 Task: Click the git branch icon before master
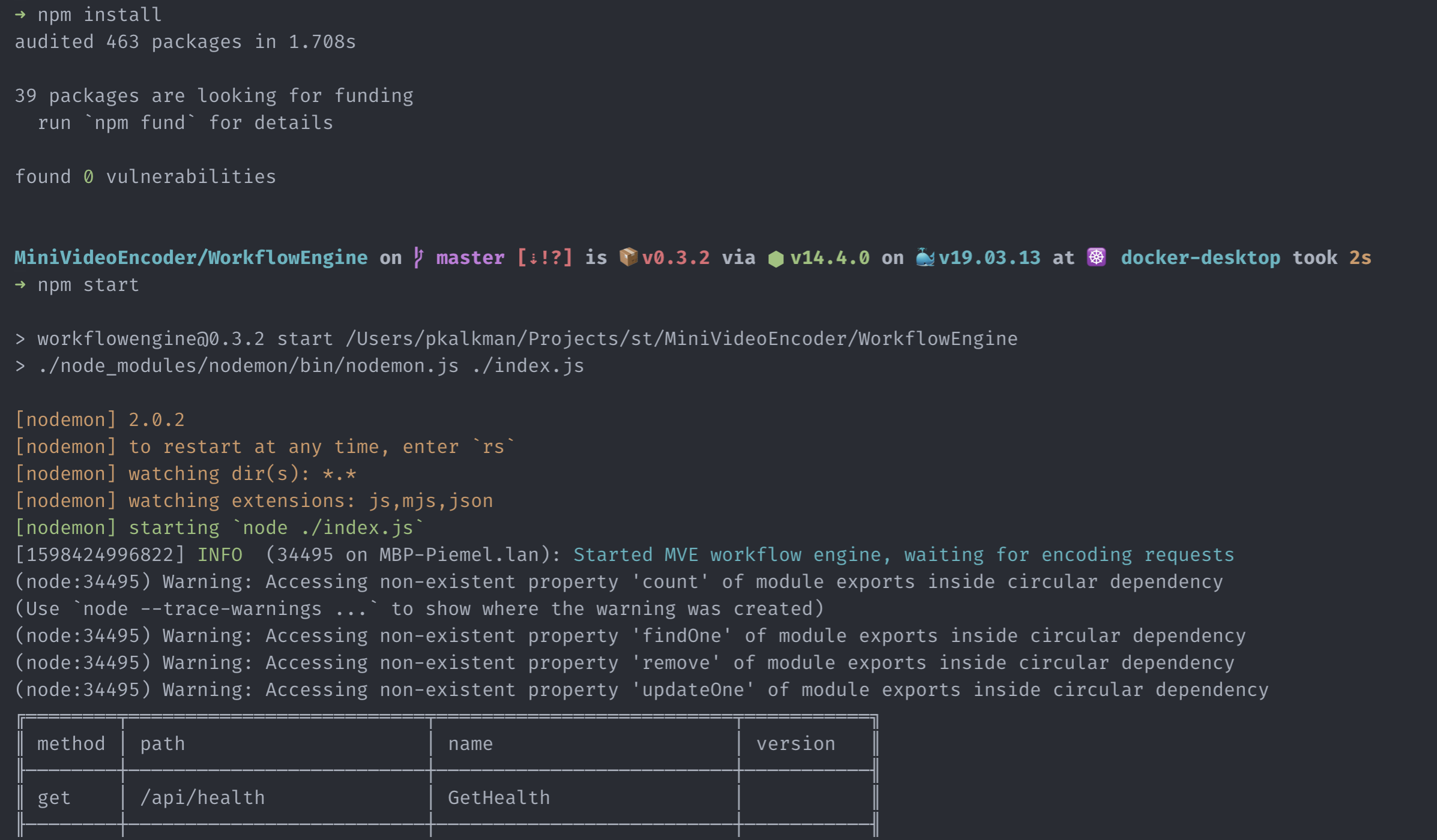[x=418, y=258]
